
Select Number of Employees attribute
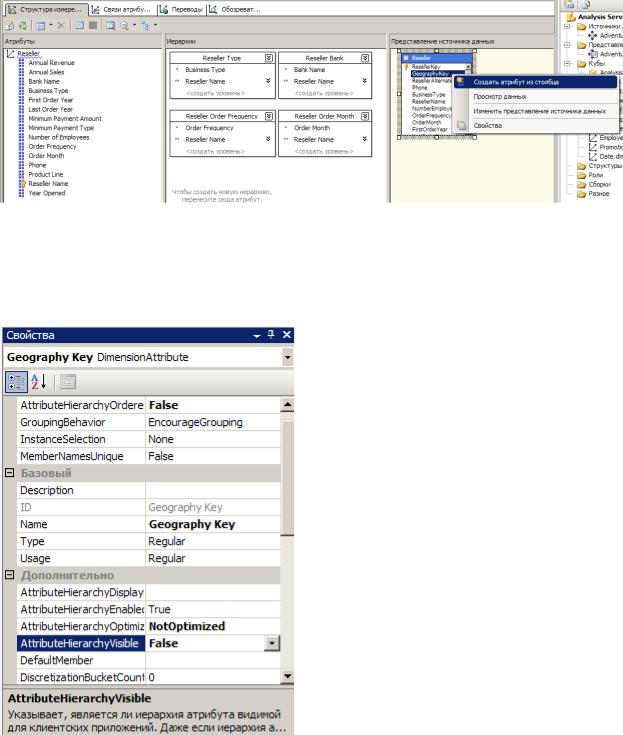(59, 137)
